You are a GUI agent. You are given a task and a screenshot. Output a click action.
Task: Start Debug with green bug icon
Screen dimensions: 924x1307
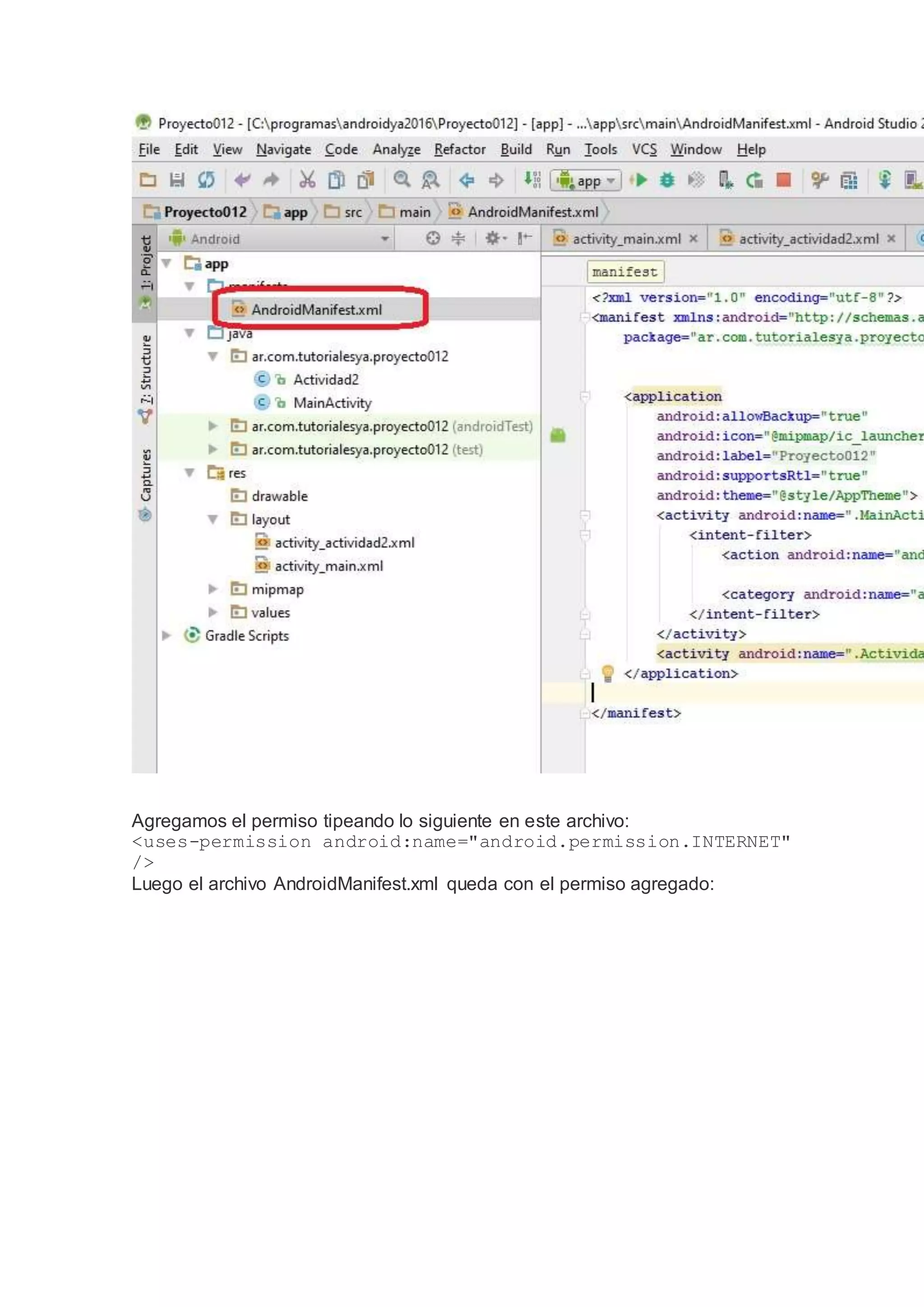667,180
